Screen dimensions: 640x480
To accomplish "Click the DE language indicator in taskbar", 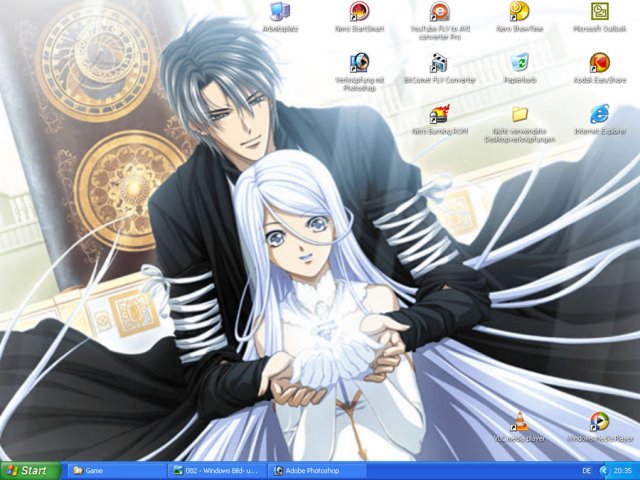I will point(587,471).
